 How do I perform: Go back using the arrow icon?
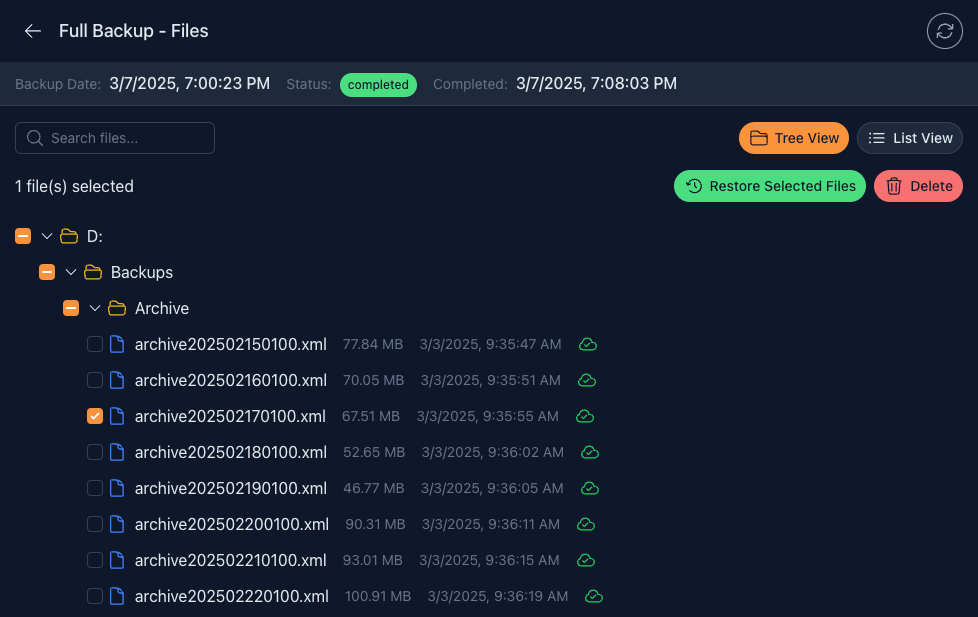32,31
